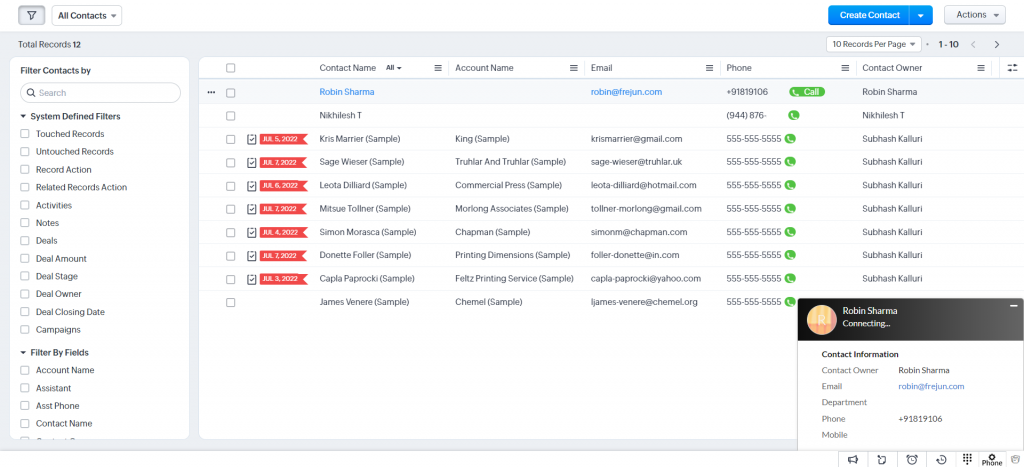
Task: Open the dial pad icon
Action: pos(967,459)
